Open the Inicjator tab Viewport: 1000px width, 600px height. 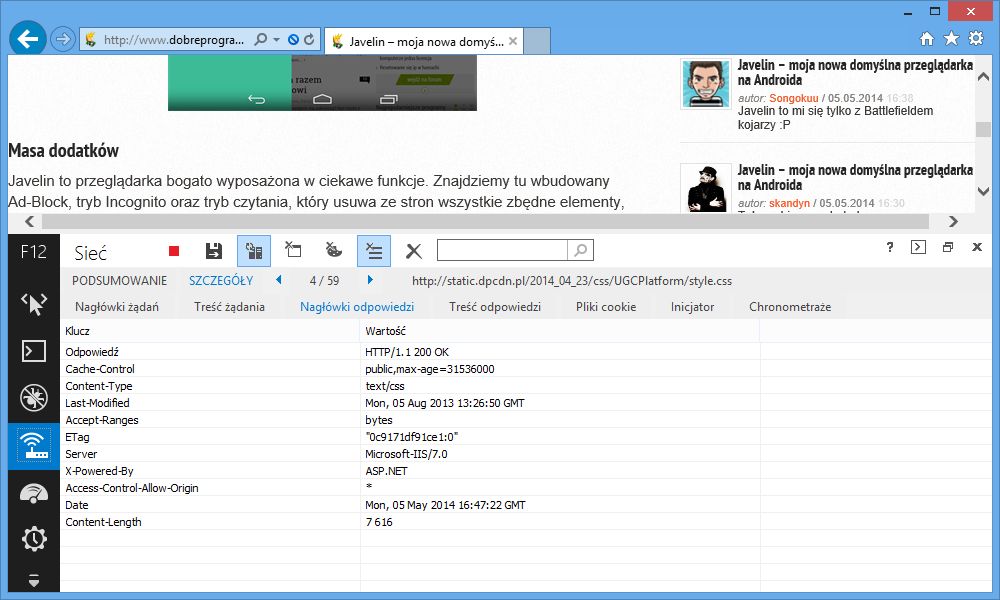click(692, 307)
